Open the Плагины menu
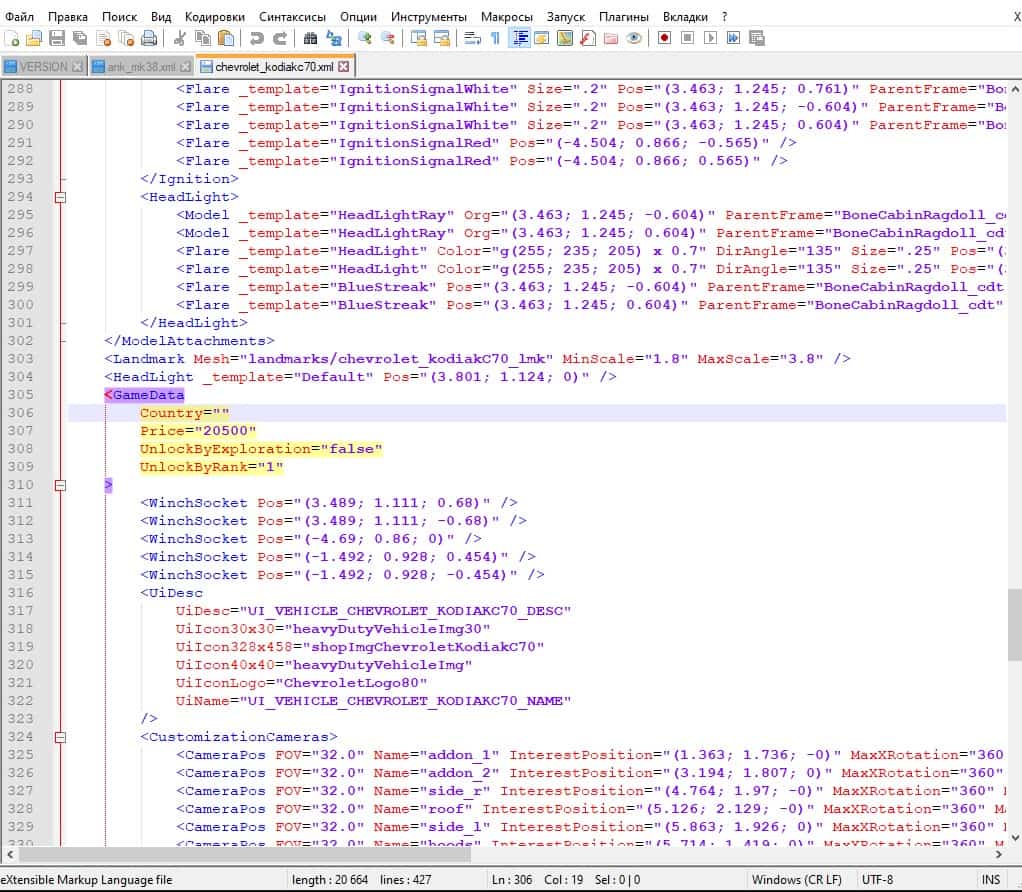Screen dimensions: 1022x892 click(623, 17)
